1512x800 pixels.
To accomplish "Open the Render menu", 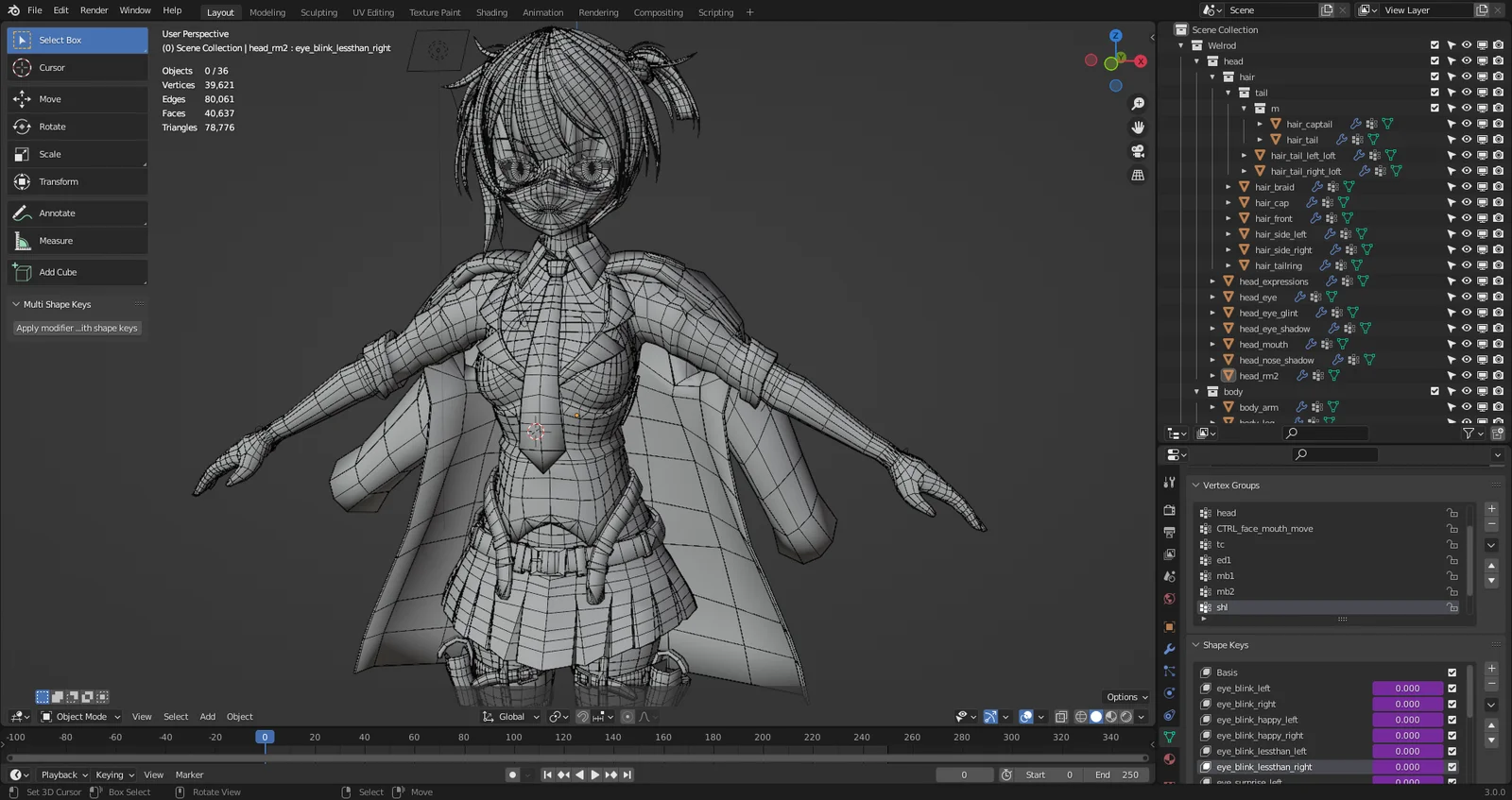I will [94, 10].
